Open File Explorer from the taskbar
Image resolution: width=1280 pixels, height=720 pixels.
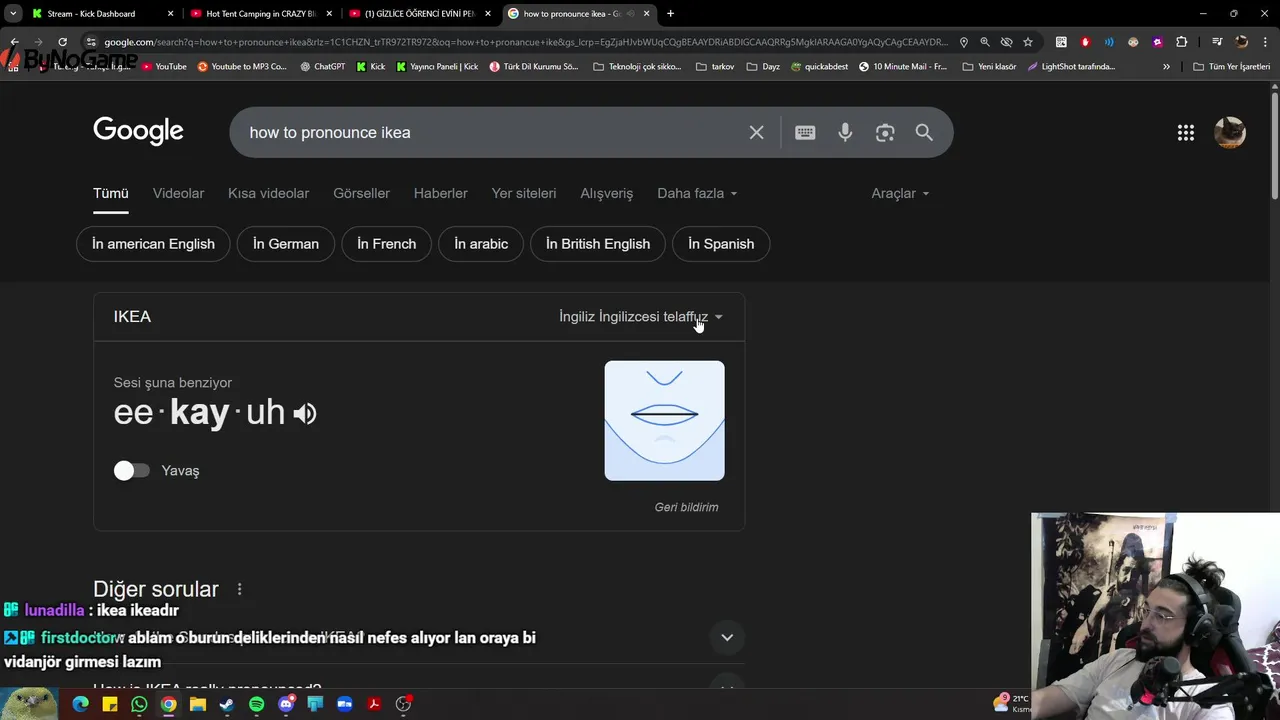198,704
